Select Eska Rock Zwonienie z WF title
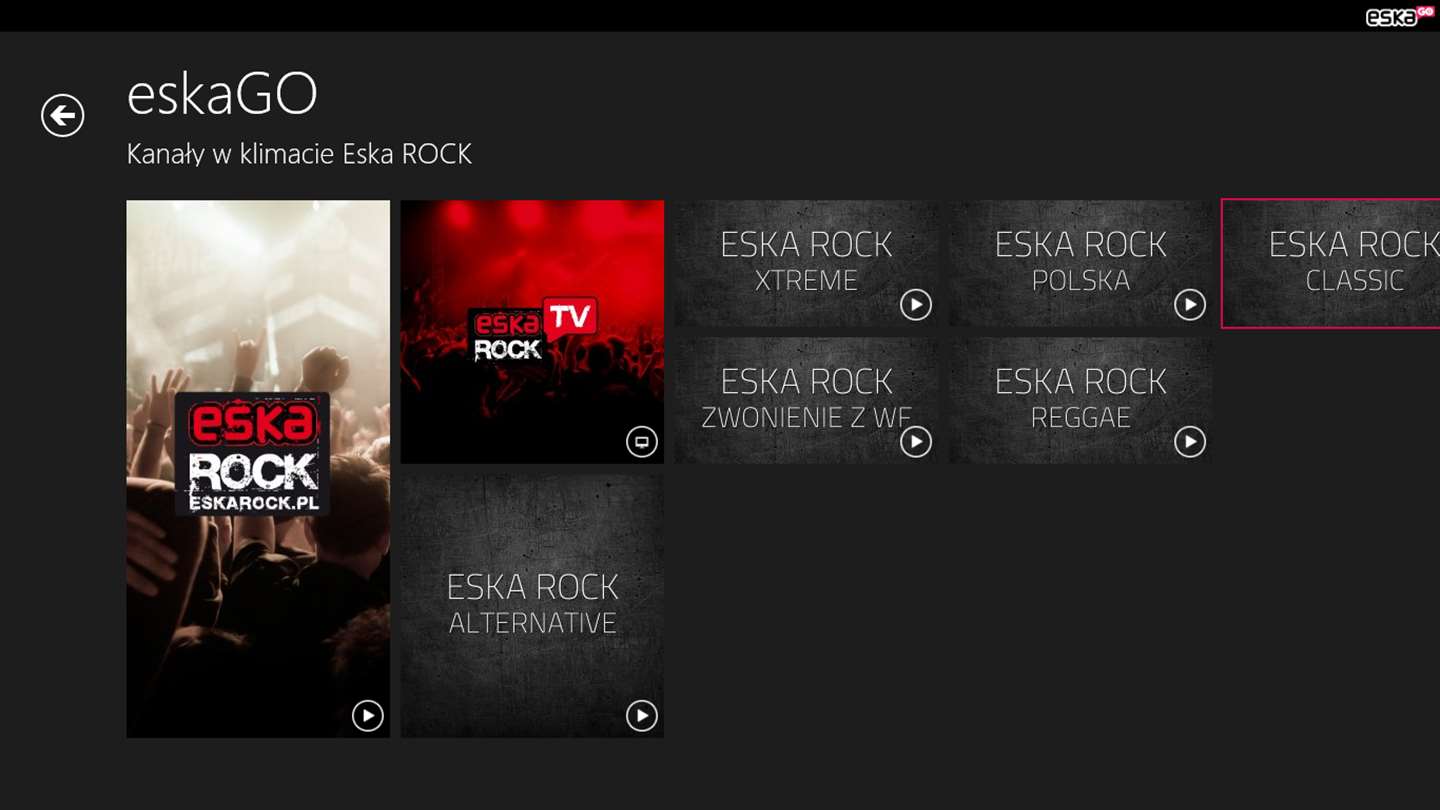This screenshot has width=1440, height=810. click(x=806, y=399)
